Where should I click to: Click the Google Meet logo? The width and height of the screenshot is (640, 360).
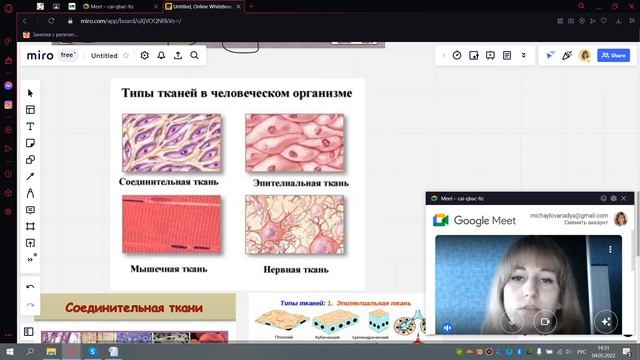[474, 220]
